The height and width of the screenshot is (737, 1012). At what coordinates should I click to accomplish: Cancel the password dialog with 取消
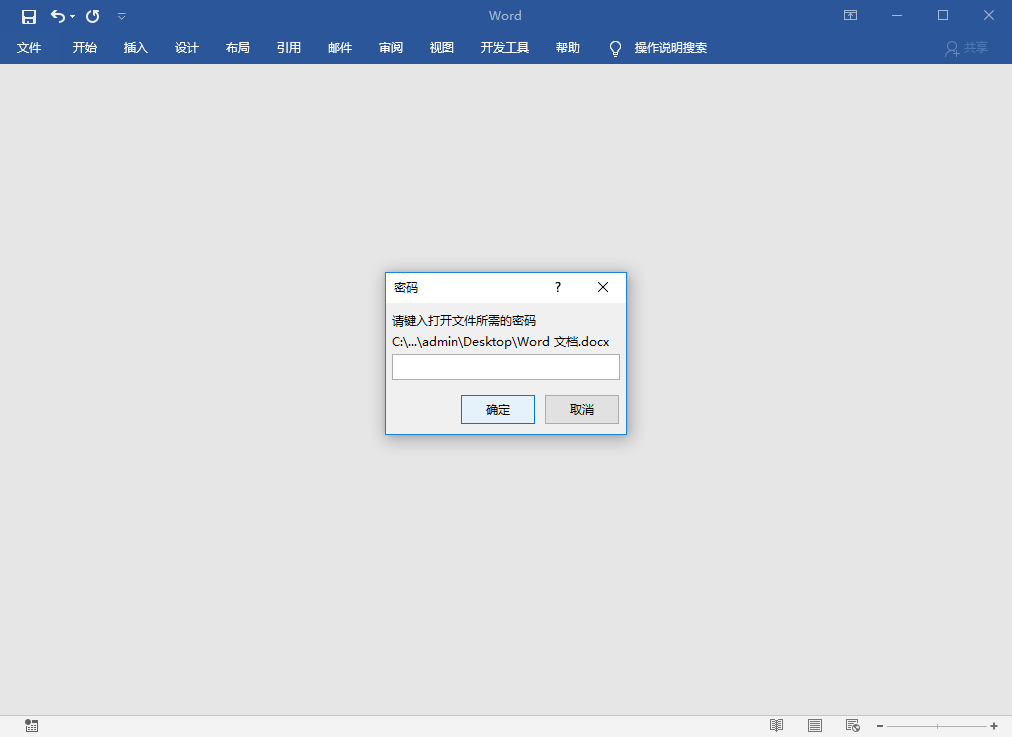(582, 409)
